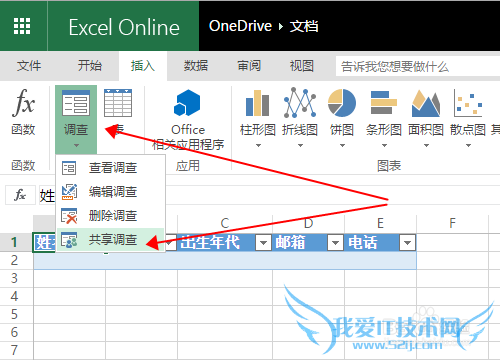Expand the 散点图 dropdown arrow
500x360 pixels.
(468, 145)
